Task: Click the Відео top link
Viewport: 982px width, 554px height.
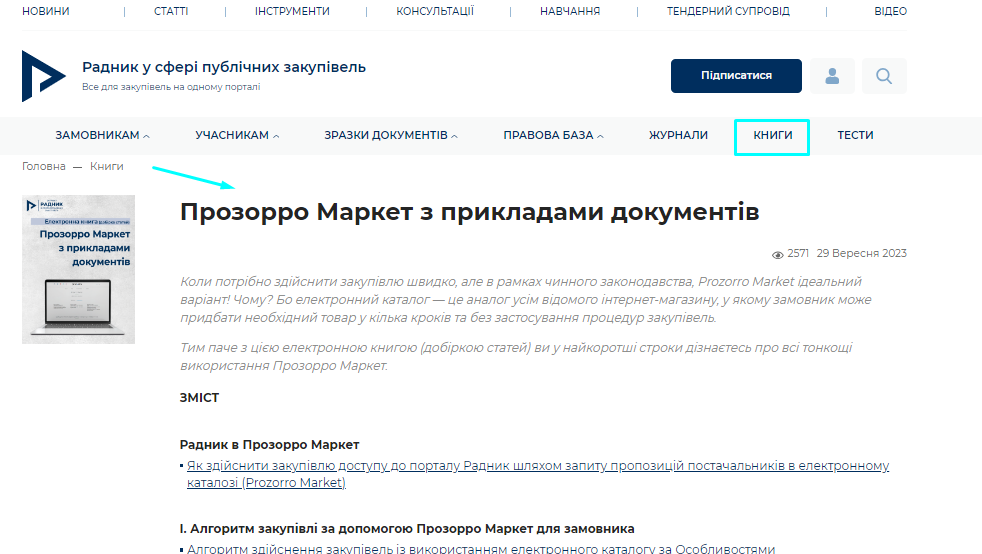Action: pos(890,12)
